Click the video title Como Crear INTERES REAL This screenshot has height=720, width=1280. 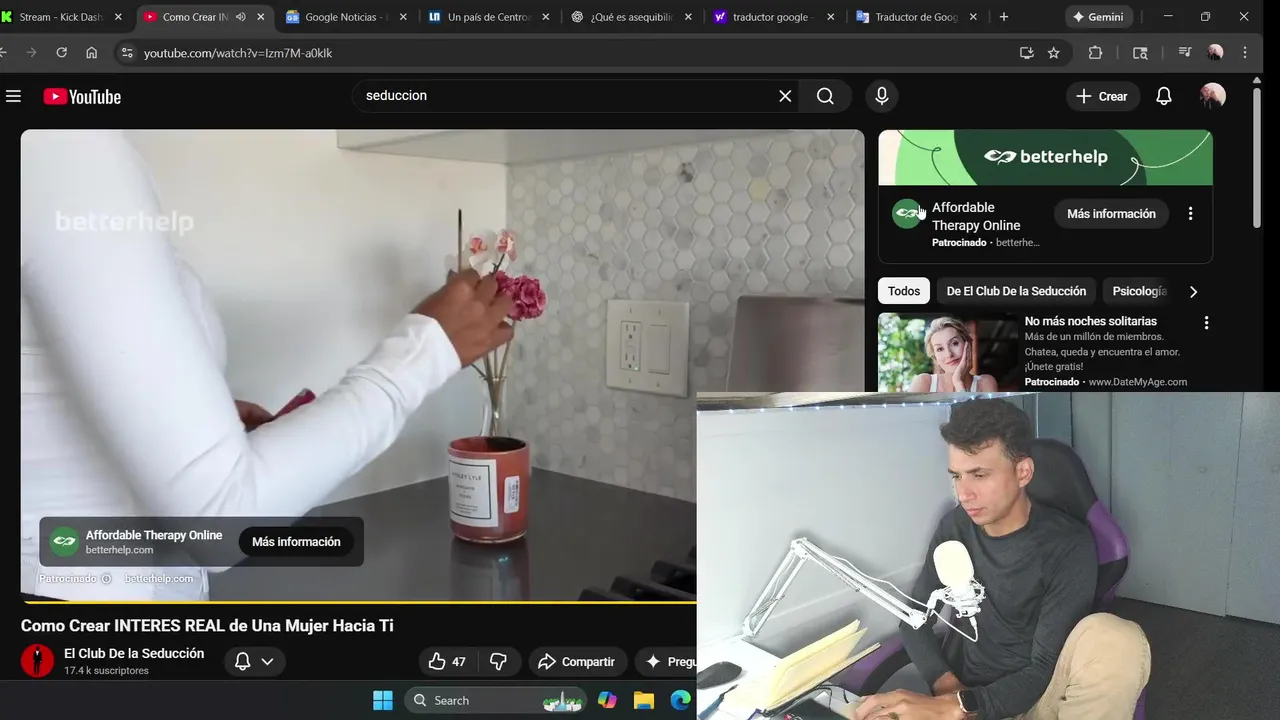(x=207, y=626)
